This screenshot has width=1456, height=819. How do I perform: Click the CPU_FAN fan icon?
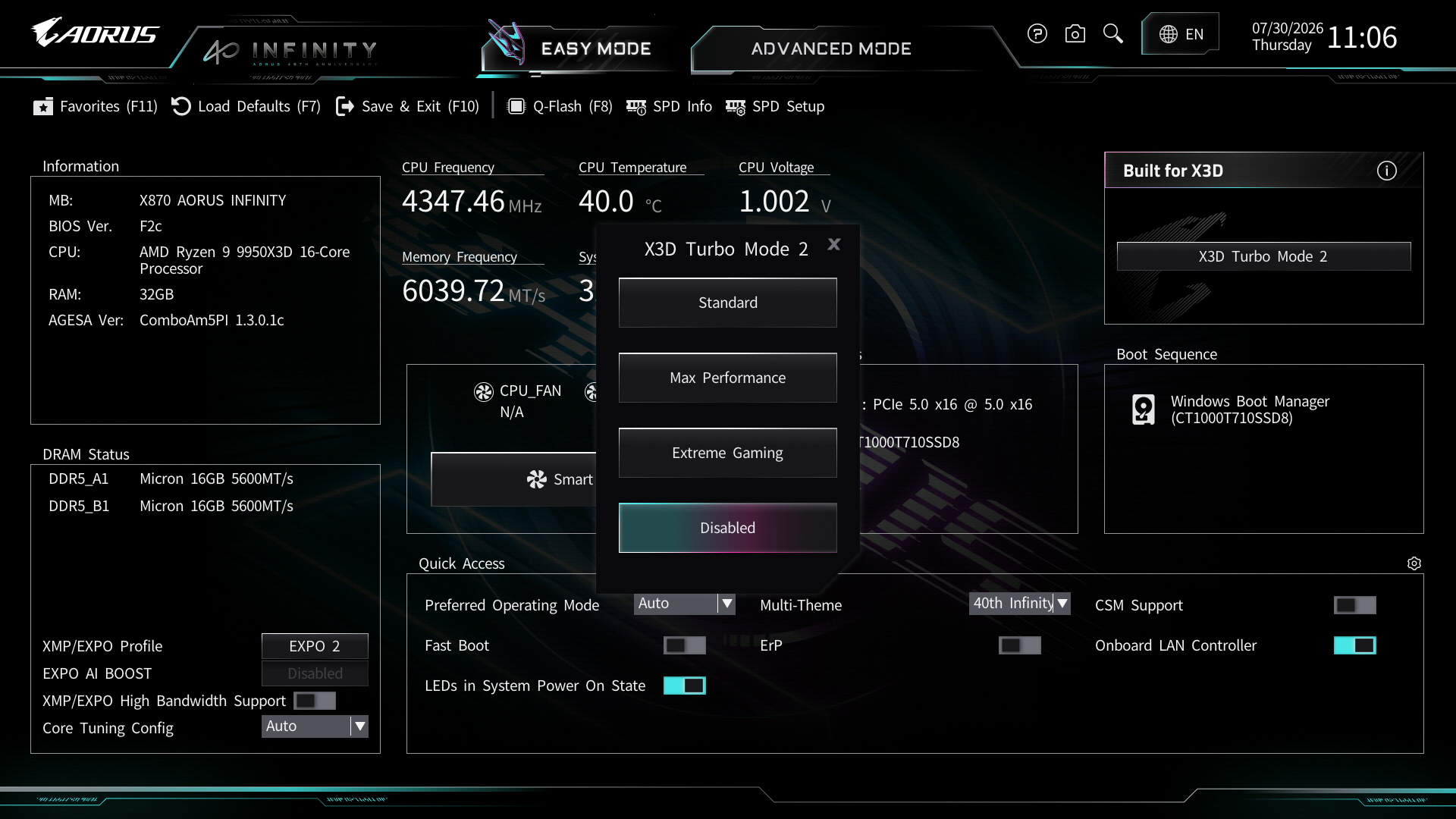pyautogui.click(x=484, y=391)
